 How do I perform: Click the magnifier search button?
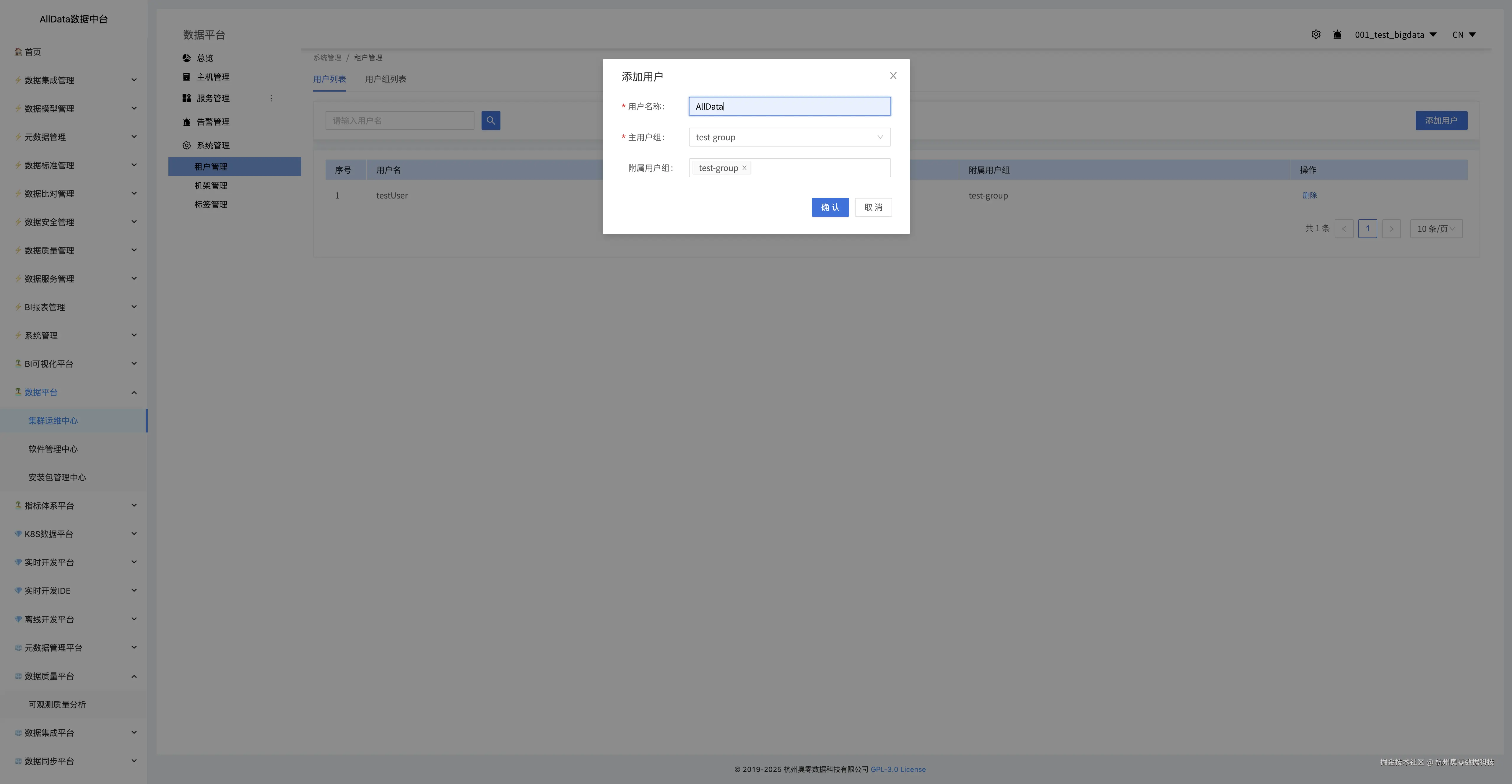pos(491,120)
